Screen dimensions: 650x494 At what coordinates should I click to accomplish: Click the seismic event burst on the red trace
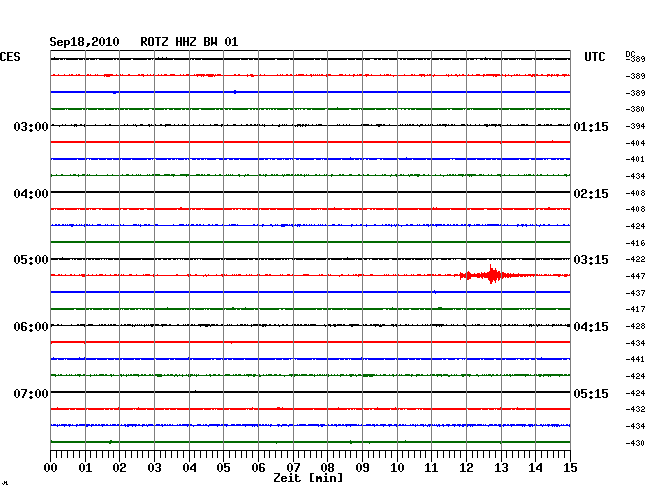[492, 275]
